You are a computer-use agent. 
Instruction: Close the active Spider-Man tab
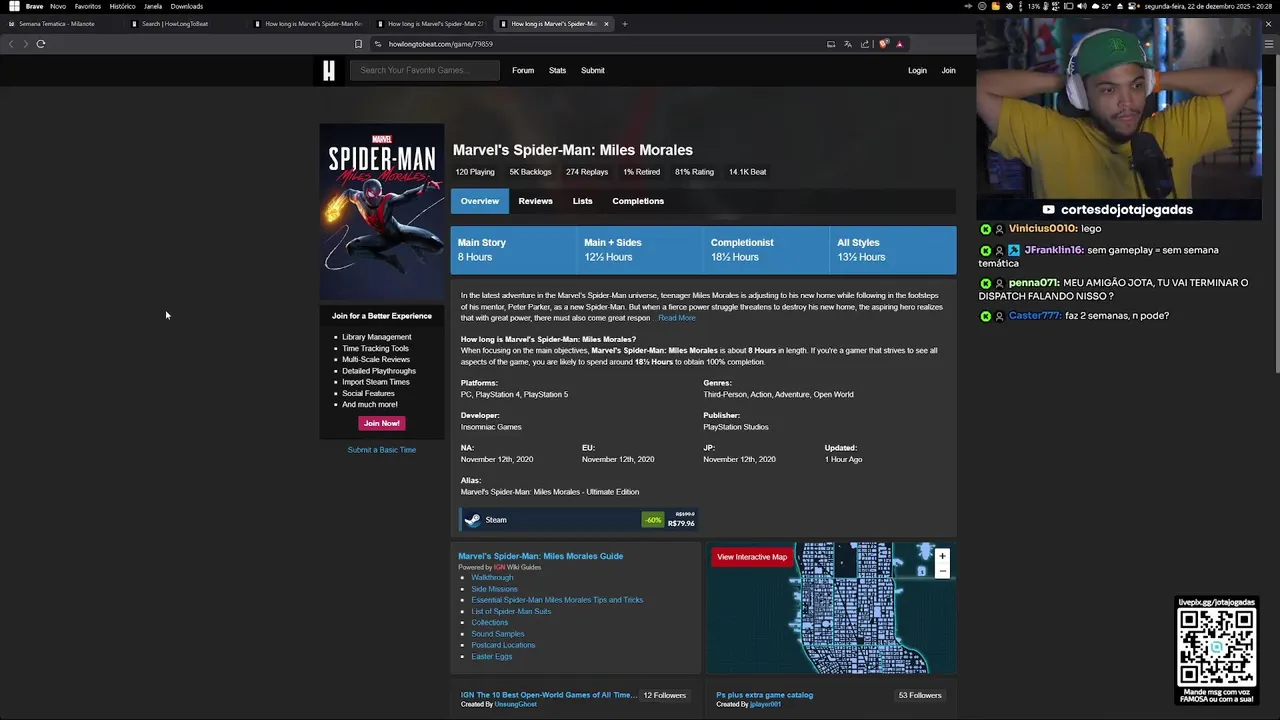(606, 24)
